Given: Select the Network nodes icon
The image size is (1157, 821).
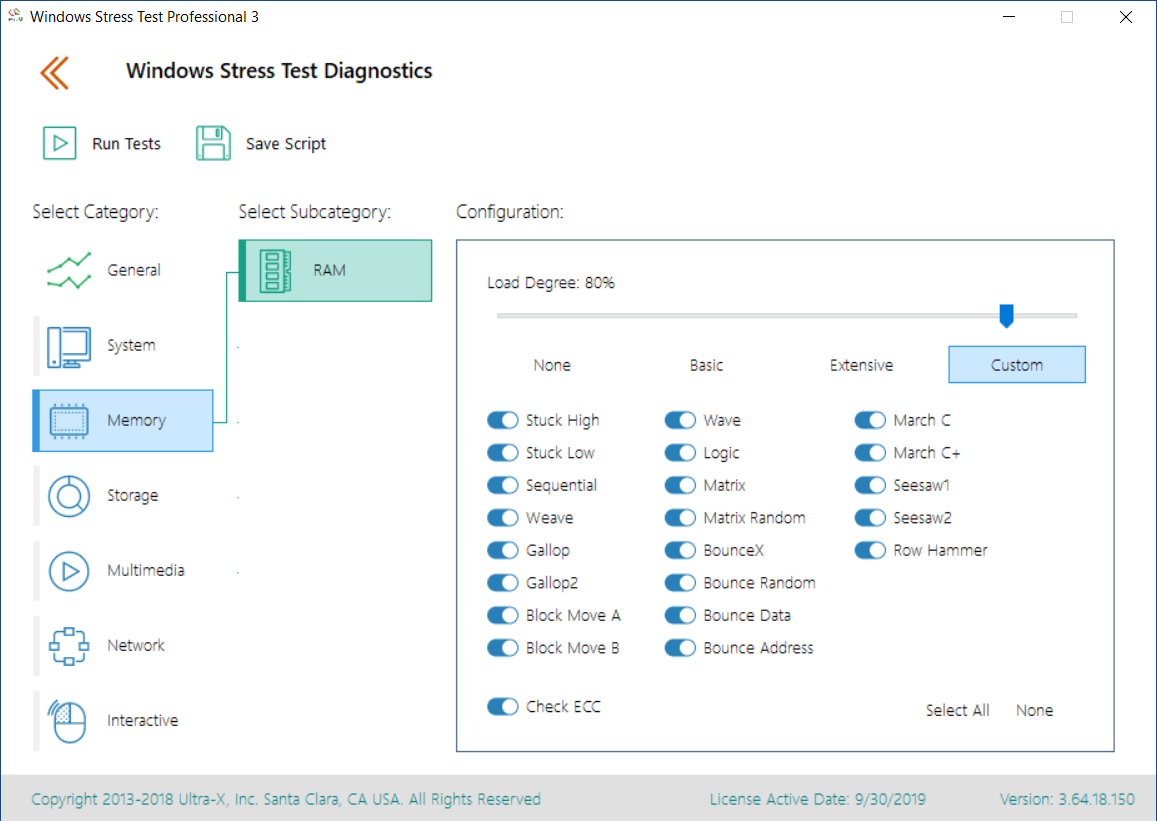Looking at the screenshot, I should pos(69,646).
